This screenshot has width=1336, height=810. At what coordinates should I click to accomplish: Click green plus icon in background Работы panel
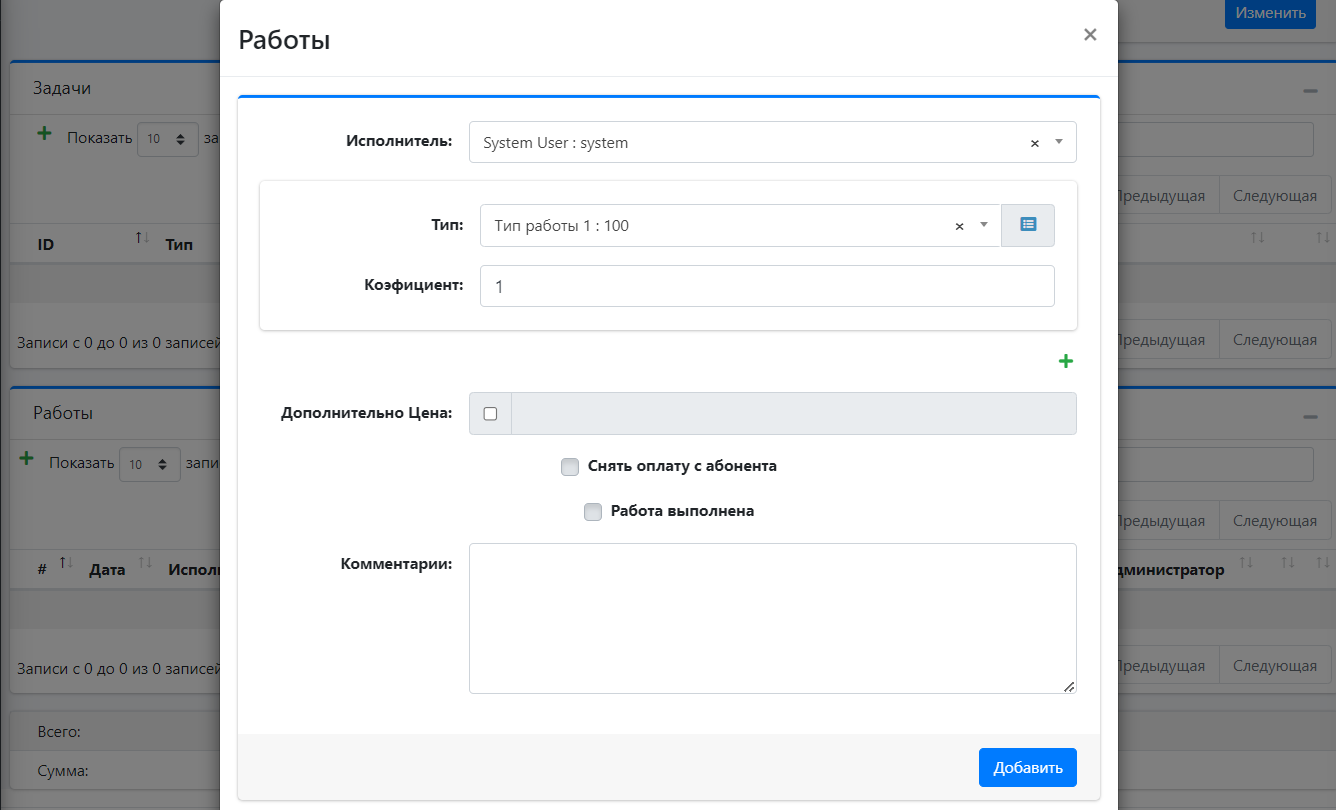27,460
